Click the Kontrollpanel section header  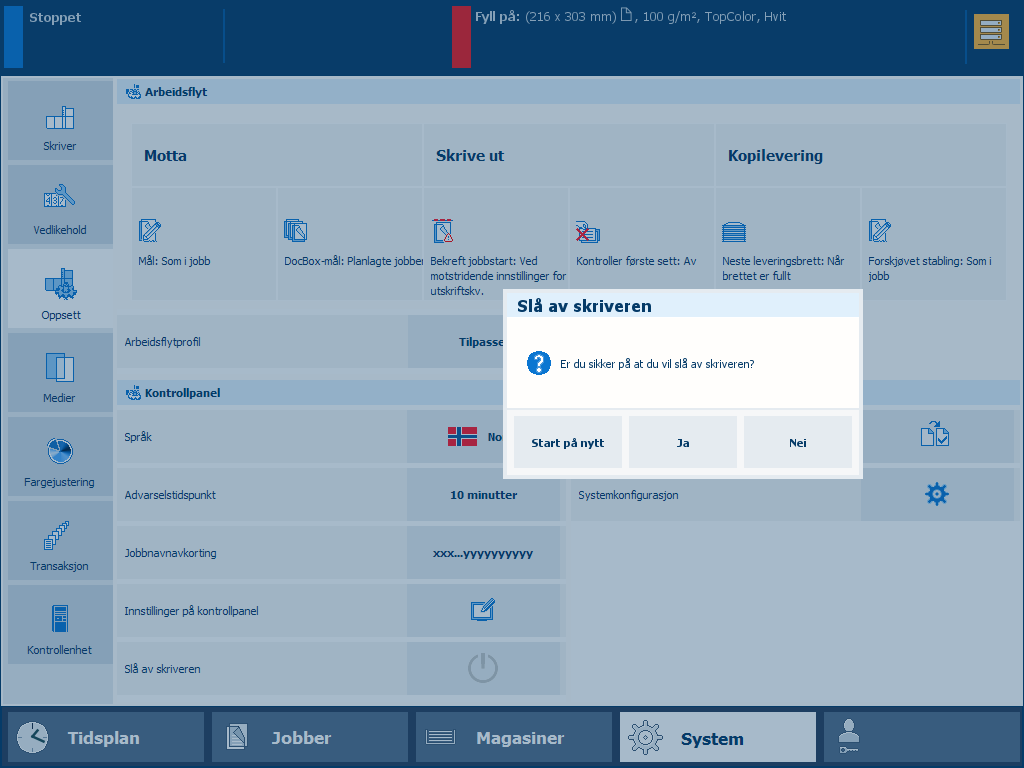(310, 392)
